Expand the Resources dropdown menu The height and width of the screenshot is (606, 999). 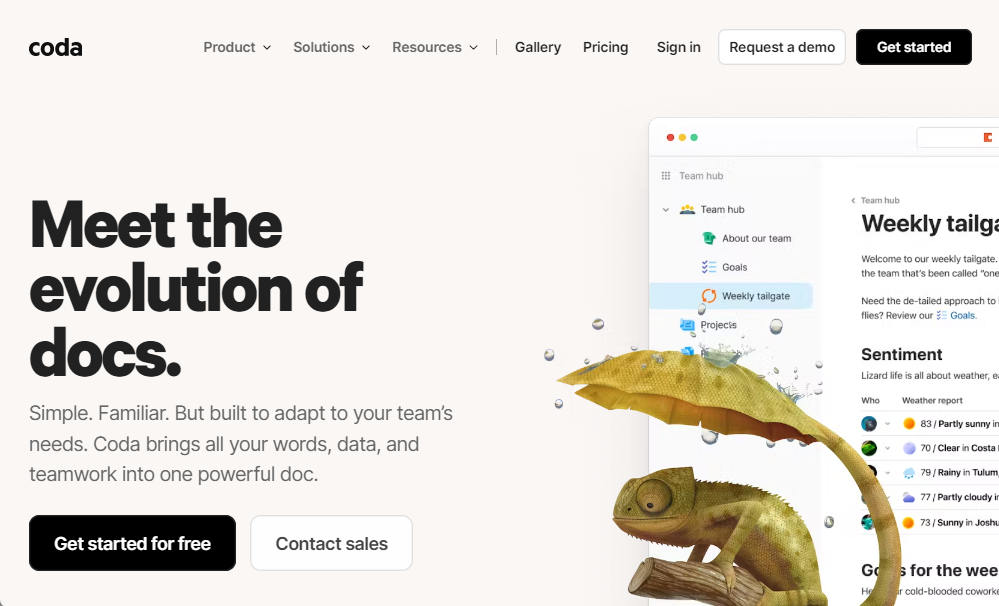point(435,47)
